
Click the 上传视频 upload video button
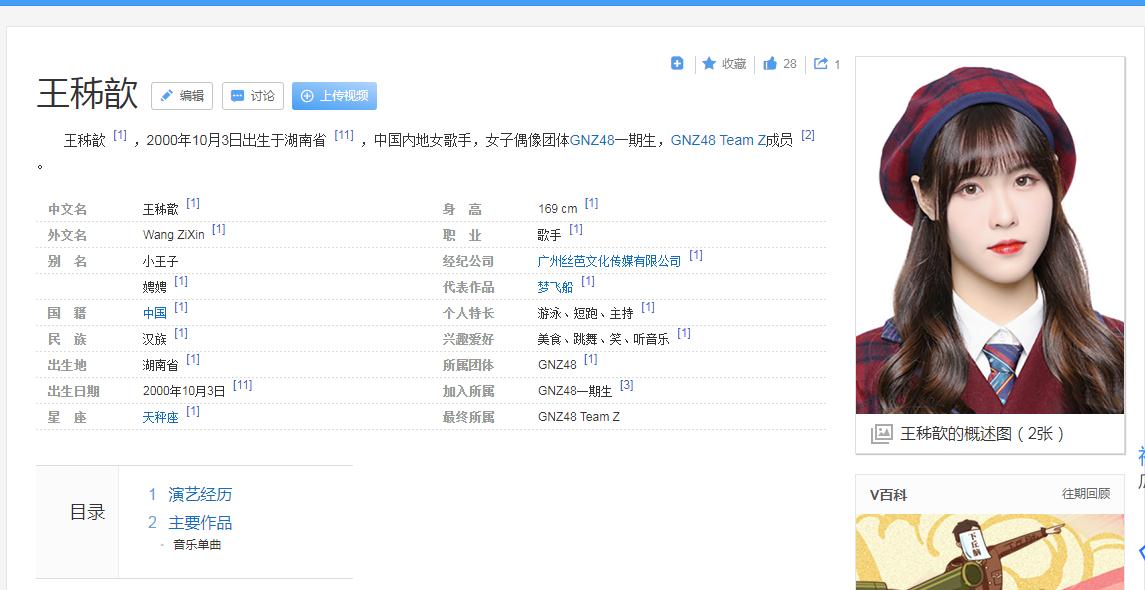point(334,96)
